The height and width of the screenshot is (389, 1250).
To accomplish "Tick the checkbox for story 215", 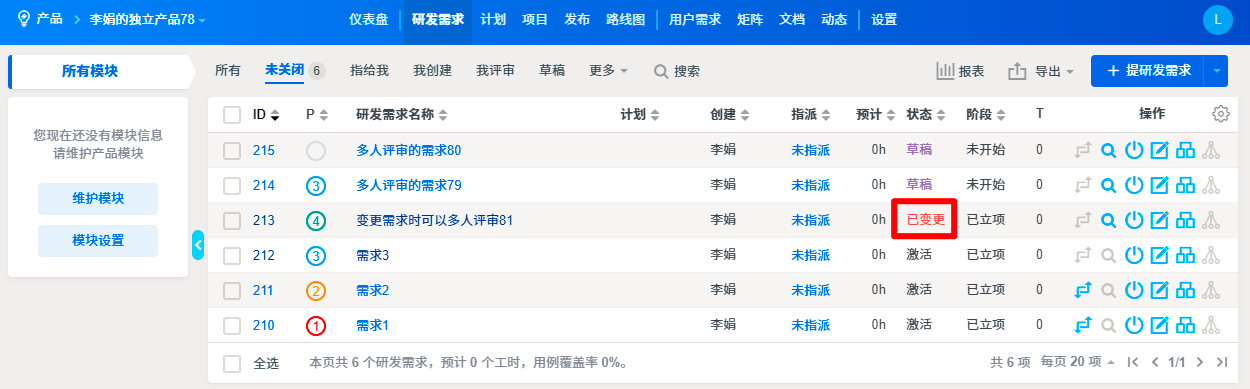I will pos(232,150).
